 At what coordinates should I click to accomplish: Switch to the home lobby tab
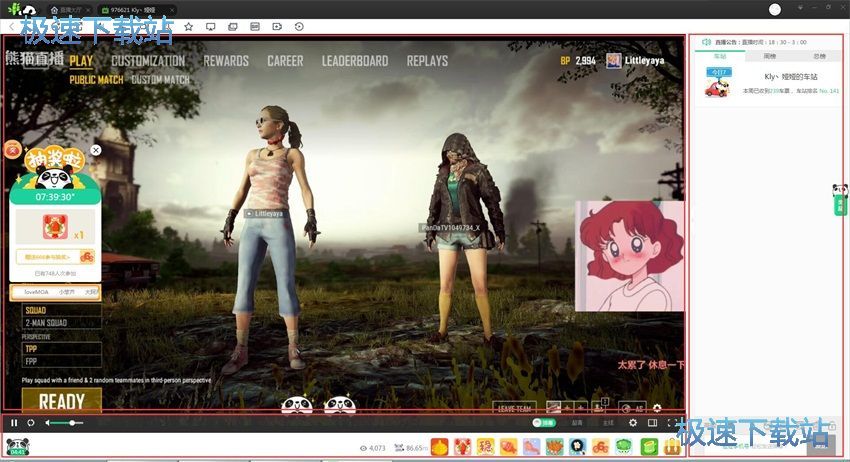pyautogui.click(x=69, y=10)
